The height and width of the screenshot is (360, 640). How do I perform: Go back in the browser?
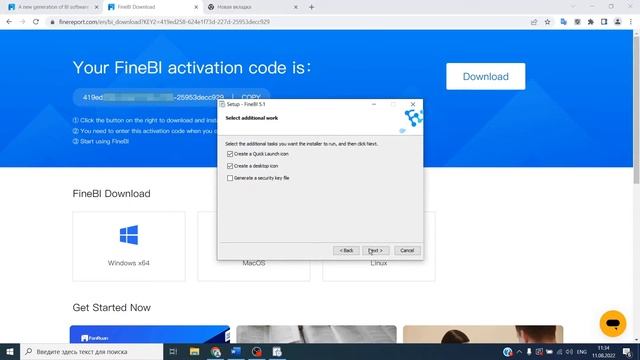[9, 22]
